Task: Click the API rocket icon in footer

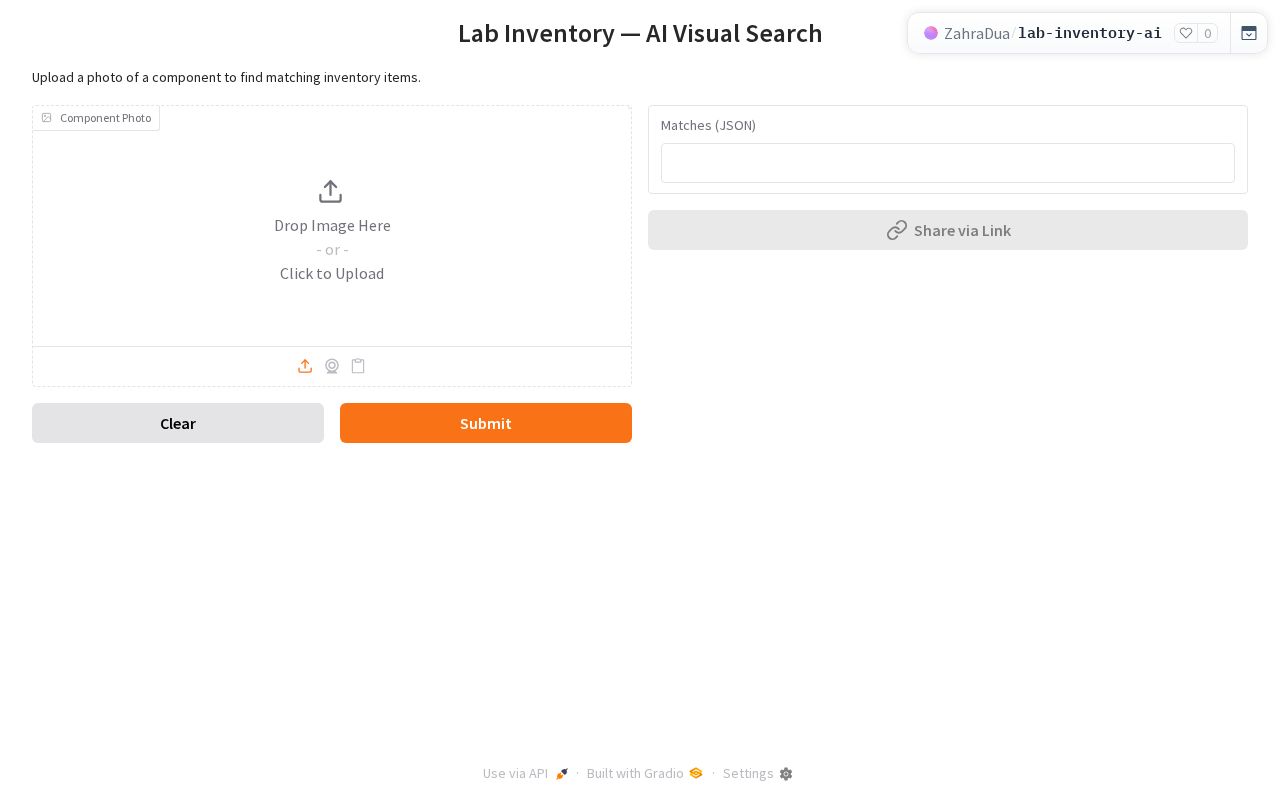Action: pyautogui.click(x=562, y=774)
